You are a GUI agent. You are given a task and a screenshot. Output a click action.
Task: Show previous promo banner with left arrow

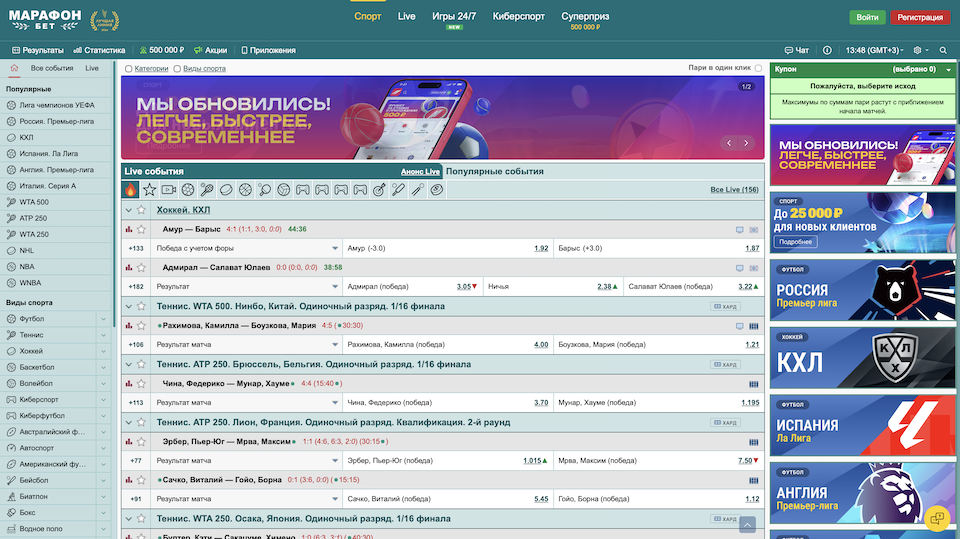point(729,143)
